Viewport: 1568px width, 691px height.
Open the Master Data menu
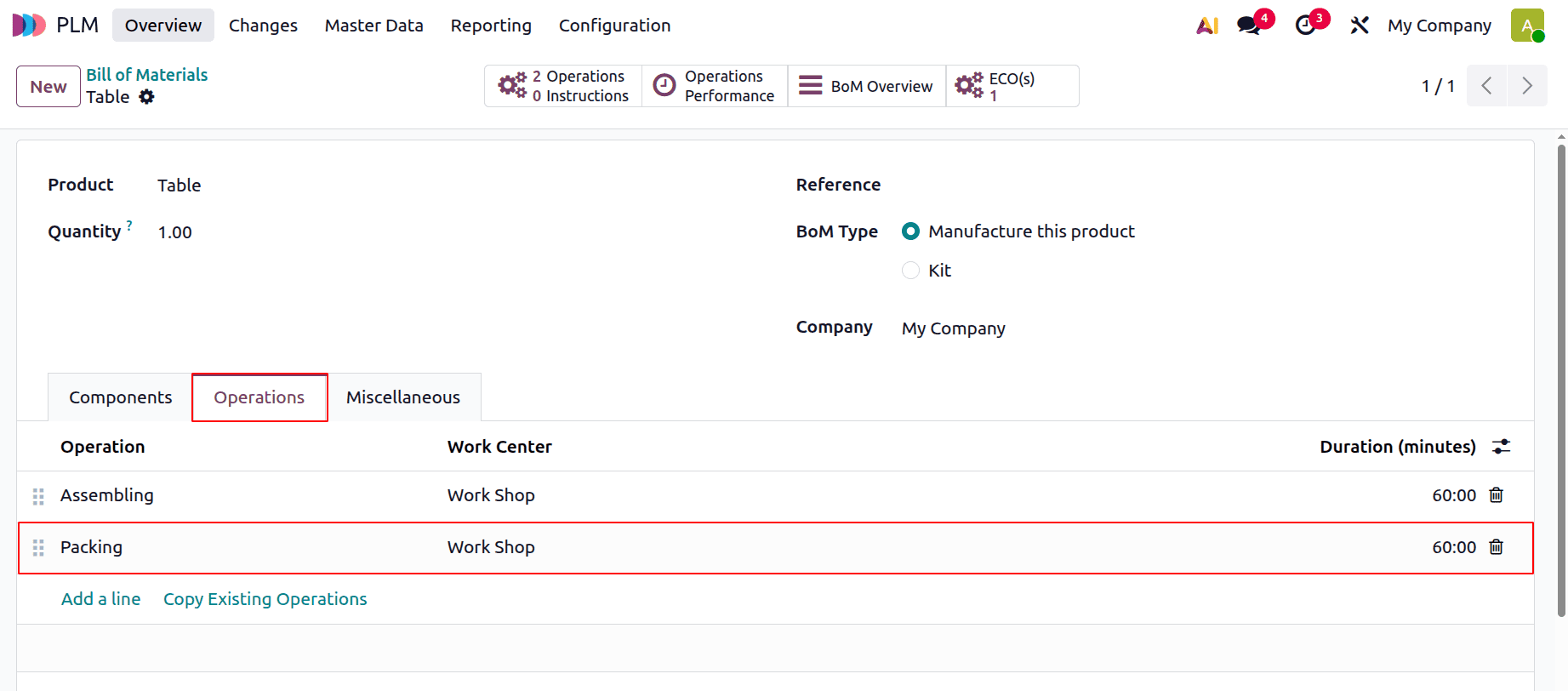[x=373, y=26]
